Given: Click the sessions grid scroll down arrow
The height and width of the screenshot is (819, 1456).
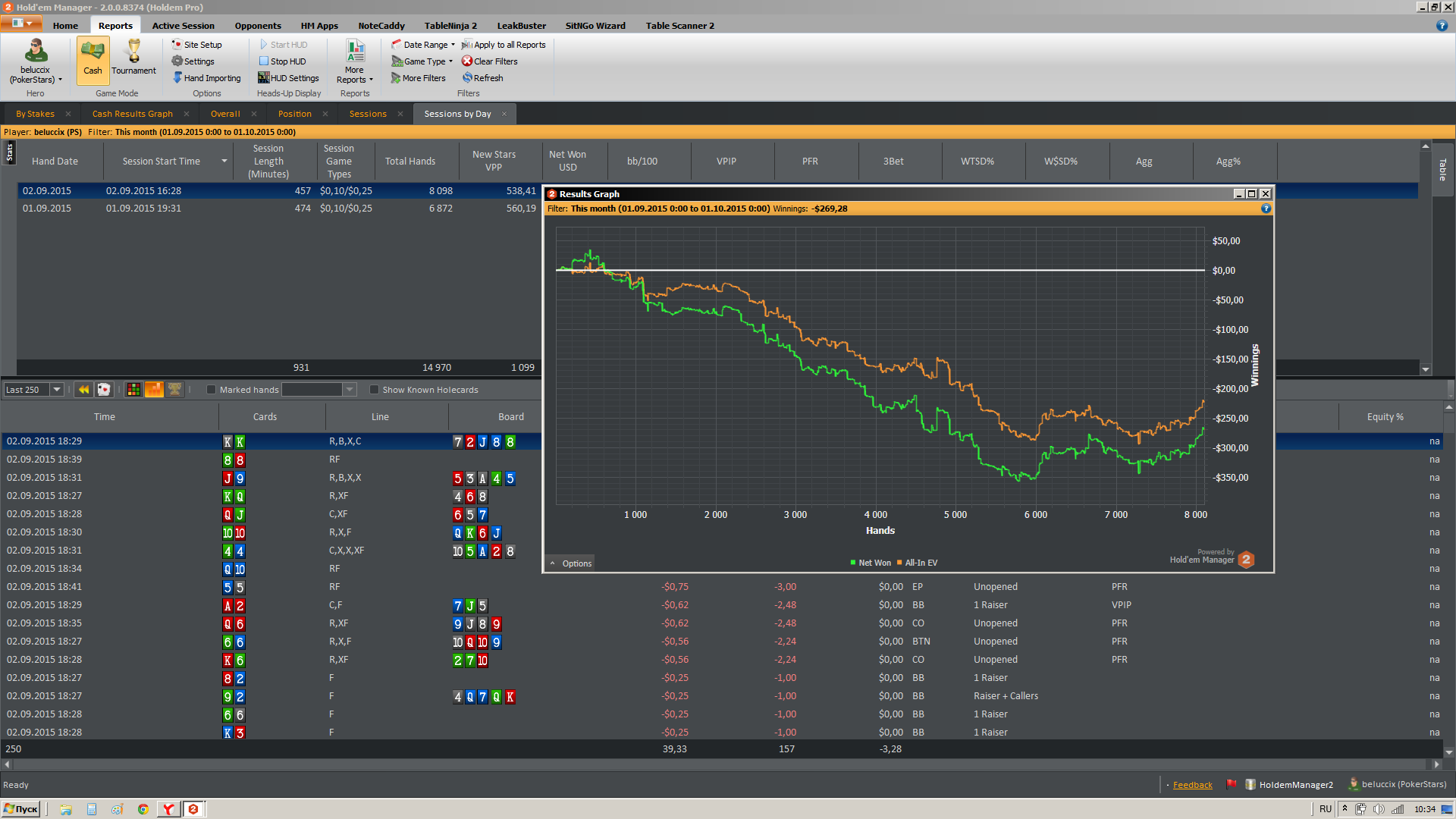Looking at the screenshot, I should tap(1426, 369).
